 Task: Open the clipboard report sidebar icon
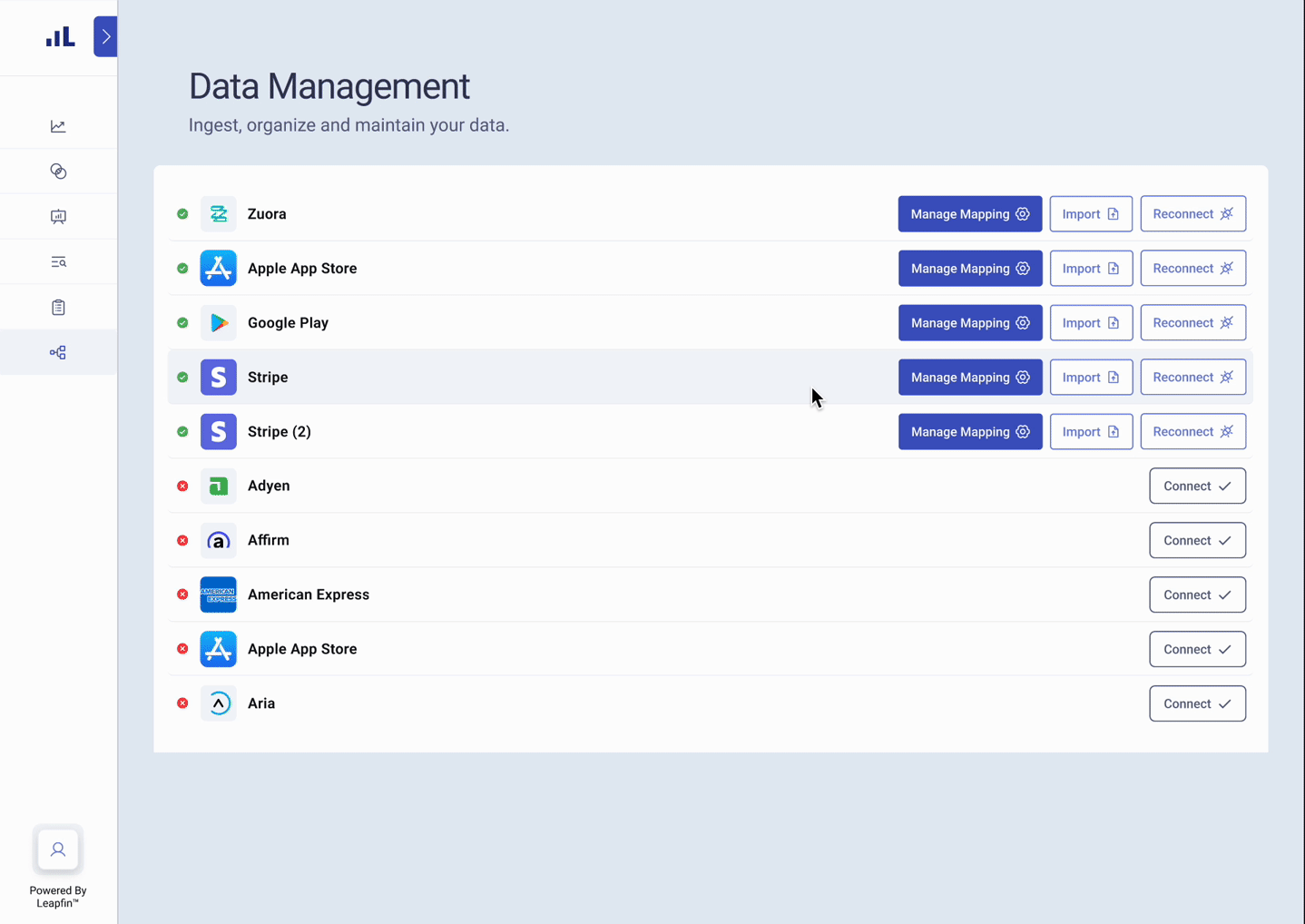(58, 308)
